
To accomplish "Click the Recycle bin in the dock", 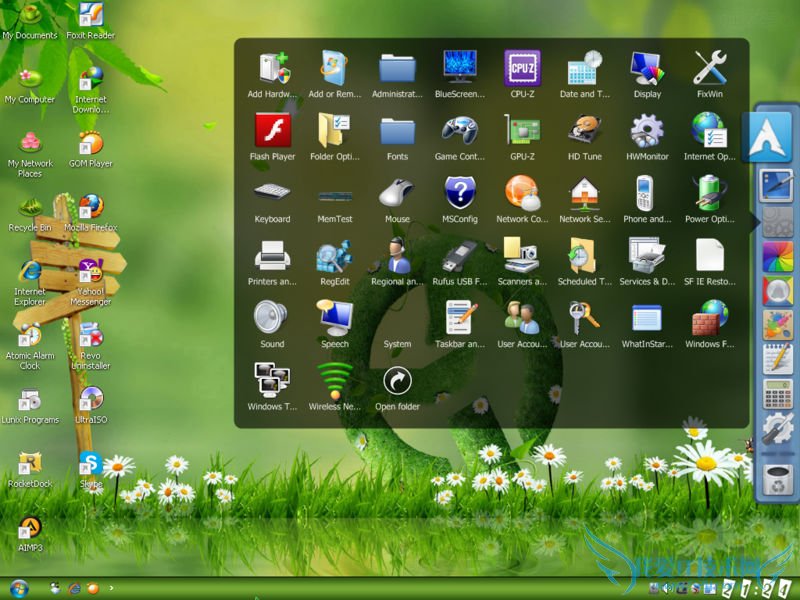I will (777, 479).
